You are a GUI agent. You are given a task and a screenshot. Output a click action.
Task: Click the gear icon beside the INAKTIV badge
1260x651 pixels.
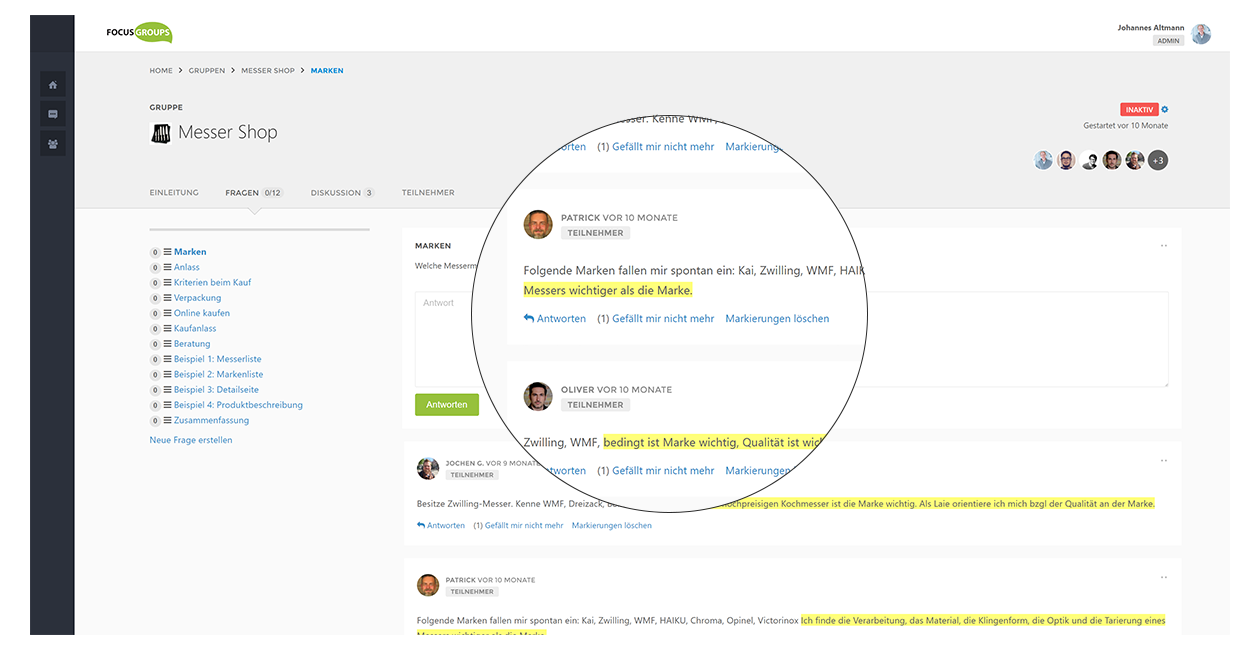(x=1165, y=109)
